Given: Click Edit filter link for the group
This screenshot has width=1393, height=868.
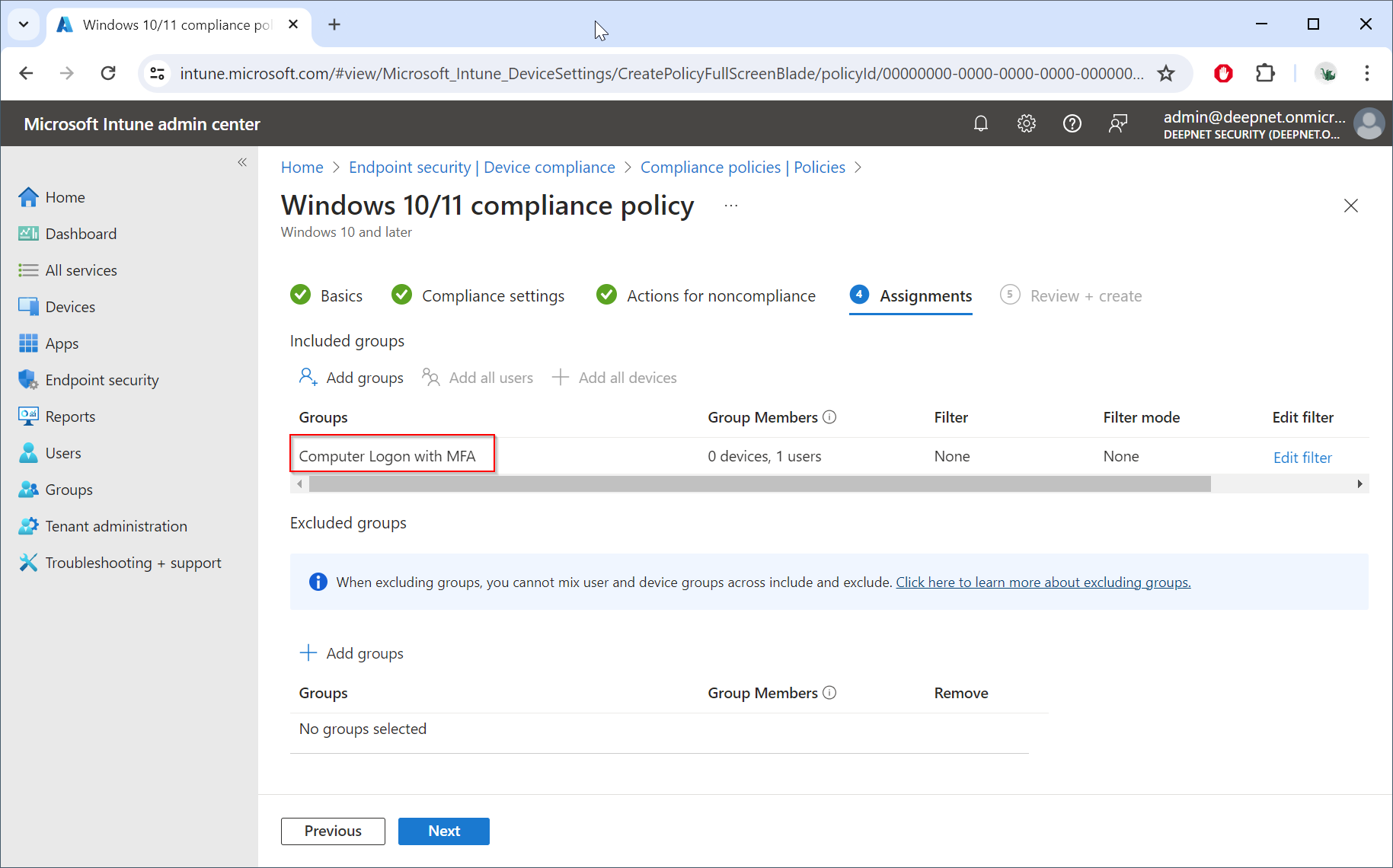Looking at the screenshot, I should (x=1302, y=458).
